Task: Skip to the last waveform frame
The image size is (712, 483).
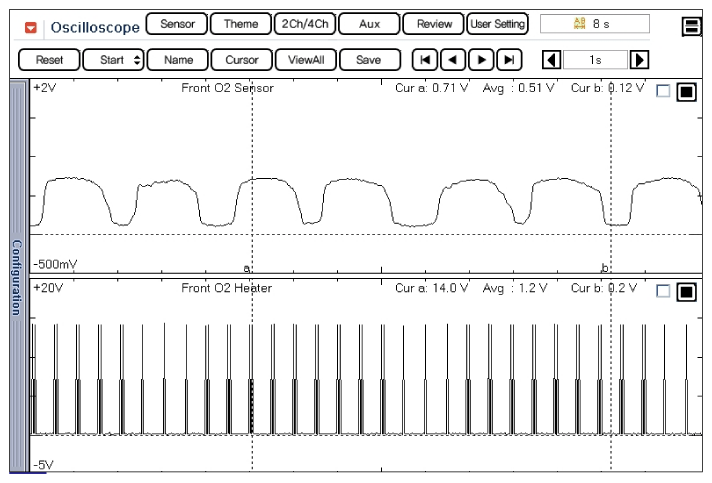Action: (510, 60)
